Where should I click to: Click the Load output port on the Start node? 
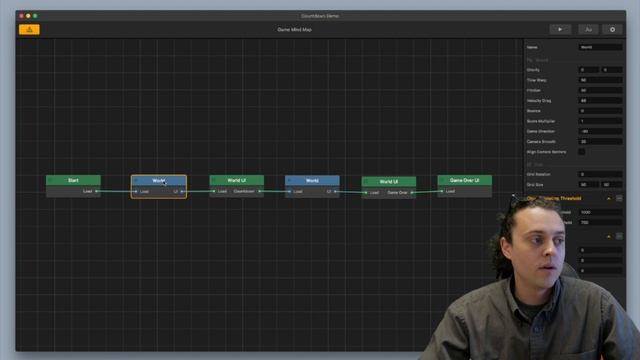[x=96, y=191]
